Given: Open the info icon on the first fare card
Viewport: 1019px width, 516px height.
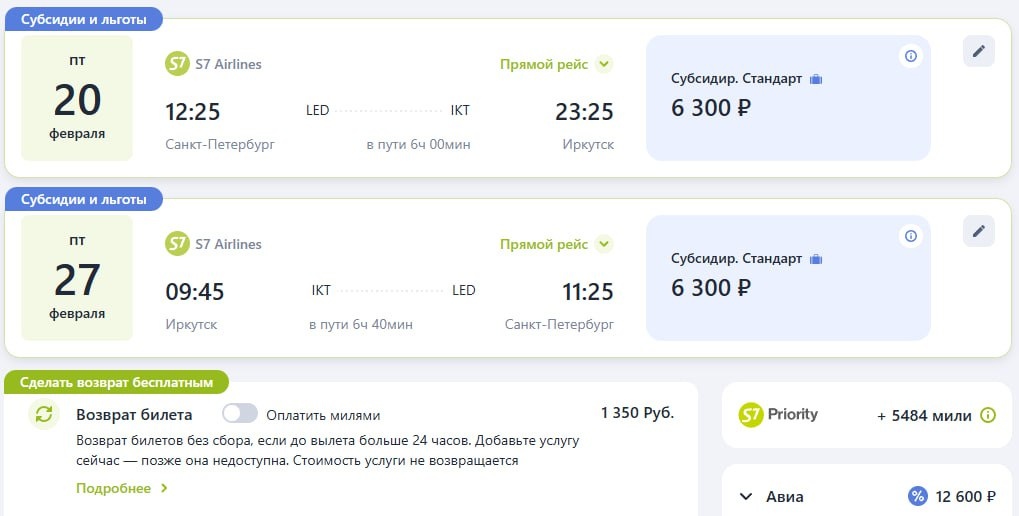Looking at the screenshot, I should (x=910, y=56).
